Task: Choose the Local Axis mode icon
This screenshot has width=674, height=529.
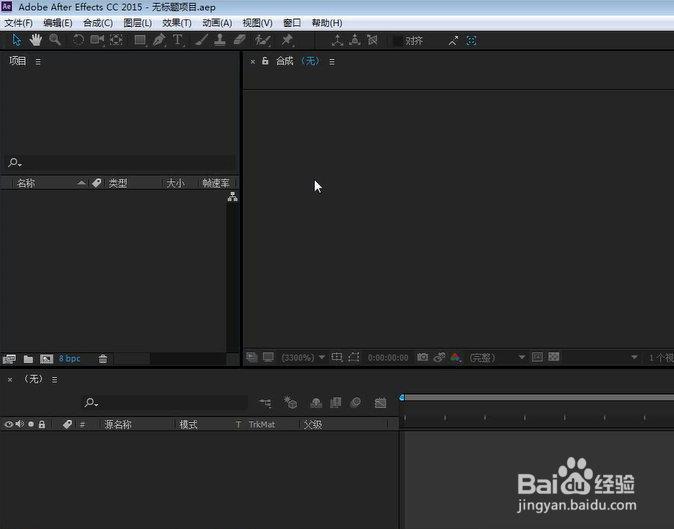Action: point(337,40)
